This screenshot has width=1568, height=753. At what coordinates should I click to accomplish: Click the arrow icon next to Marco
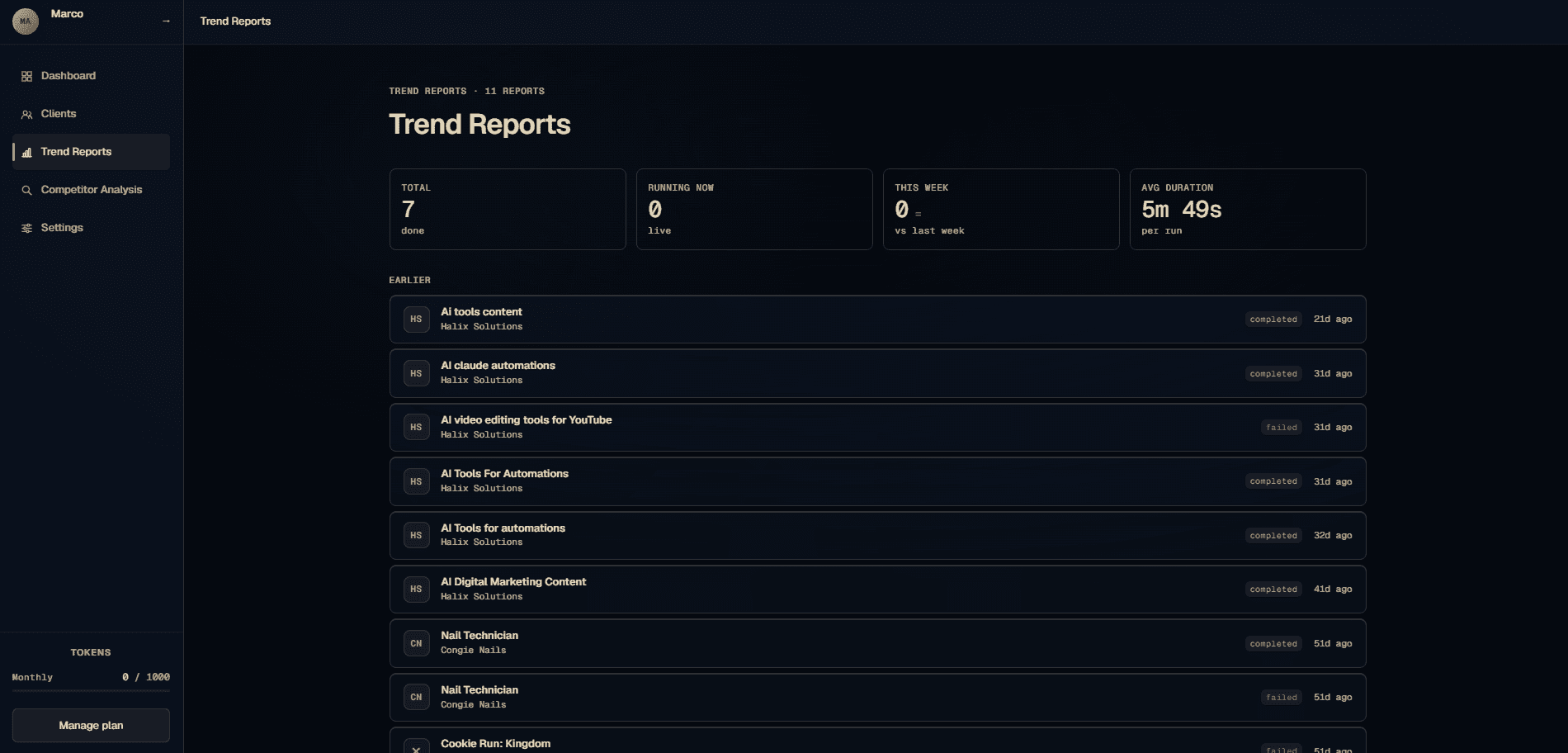click(x=166, y=21)
